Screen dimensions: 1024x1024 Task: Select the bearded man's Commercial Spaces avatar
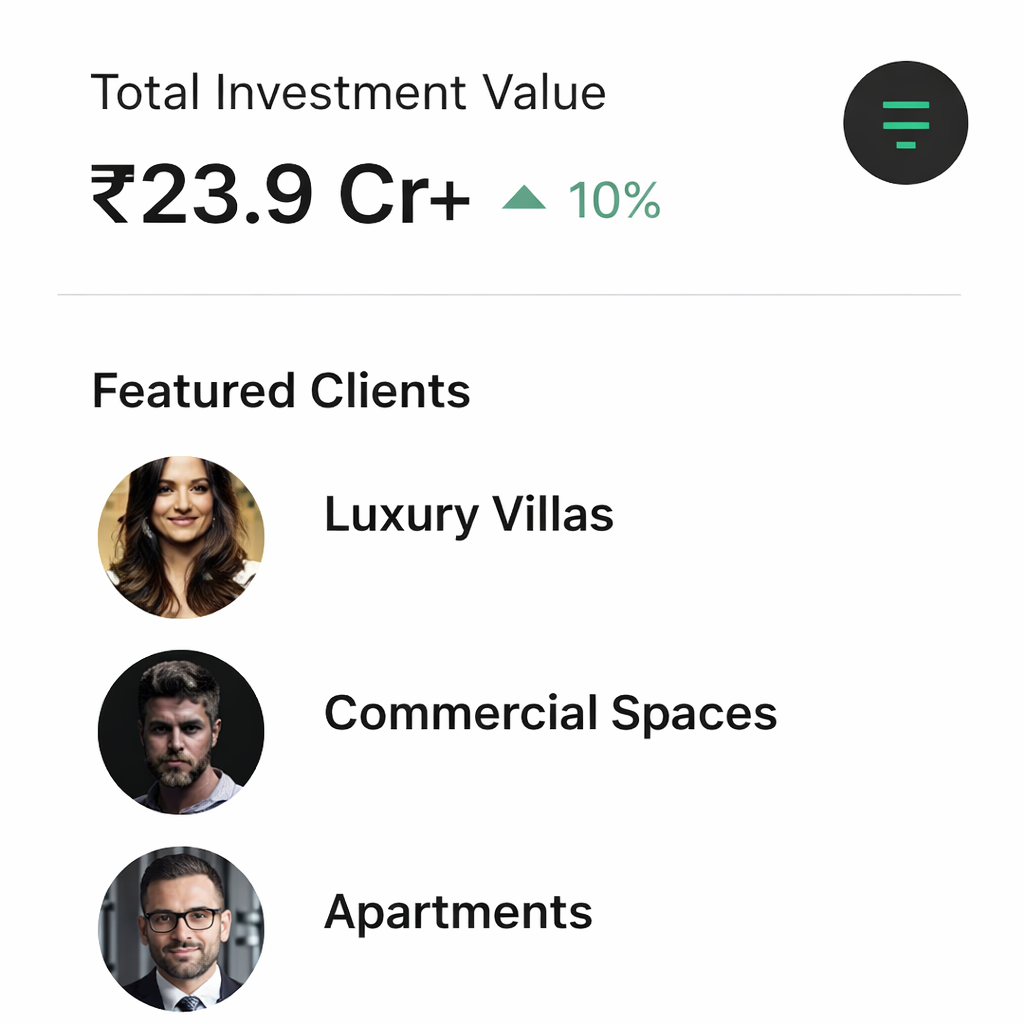pyautogui.click(x=181, y=732)
